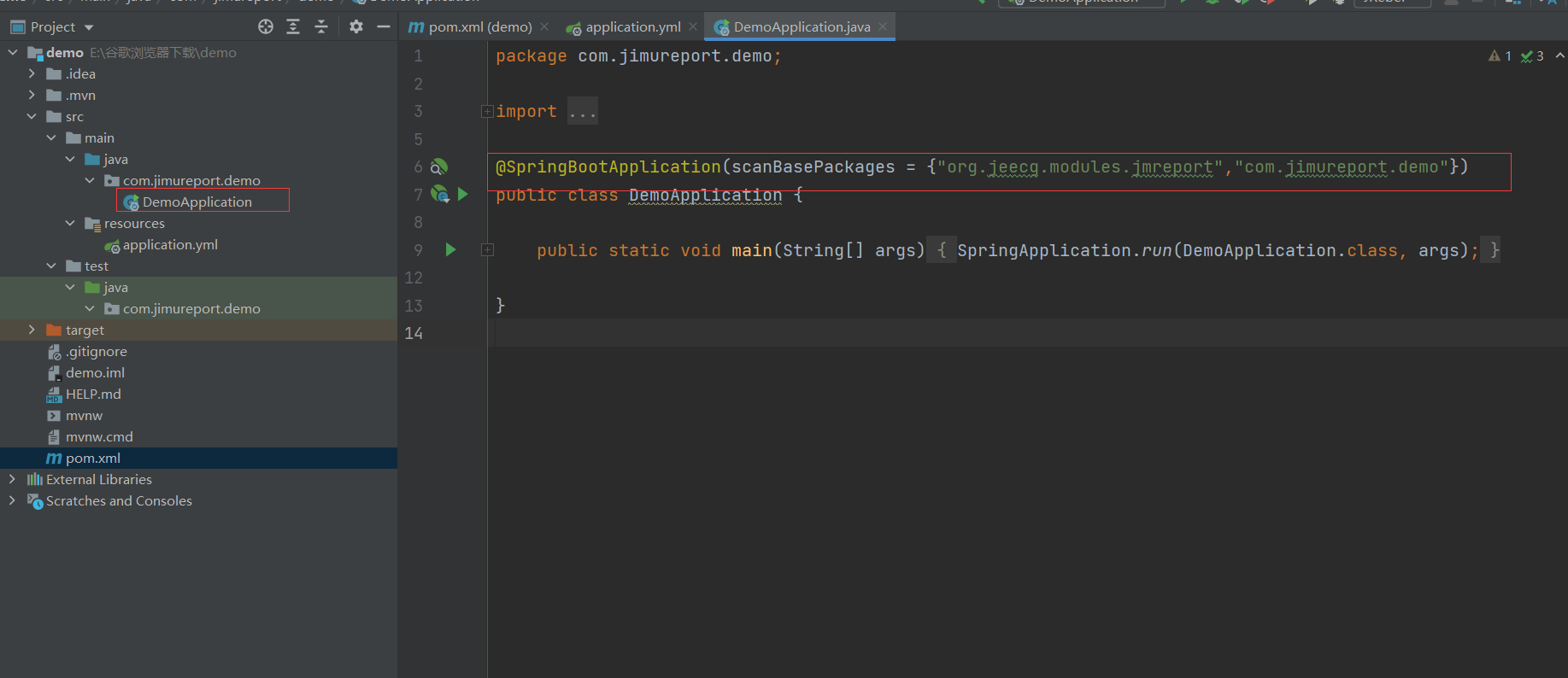This screenshot has width=1568, height=678.
Task: Click the Spring bean gutter icon on line 6
Action: (x=439, y=167)
